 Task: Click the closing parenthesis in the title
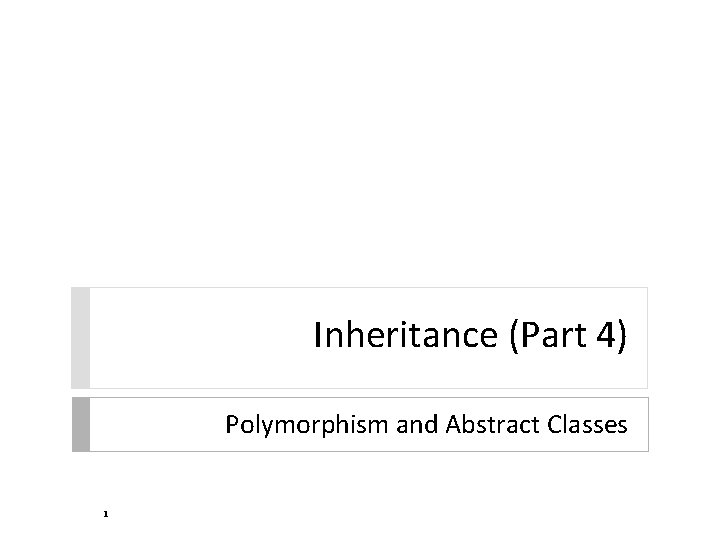point(623,338)
